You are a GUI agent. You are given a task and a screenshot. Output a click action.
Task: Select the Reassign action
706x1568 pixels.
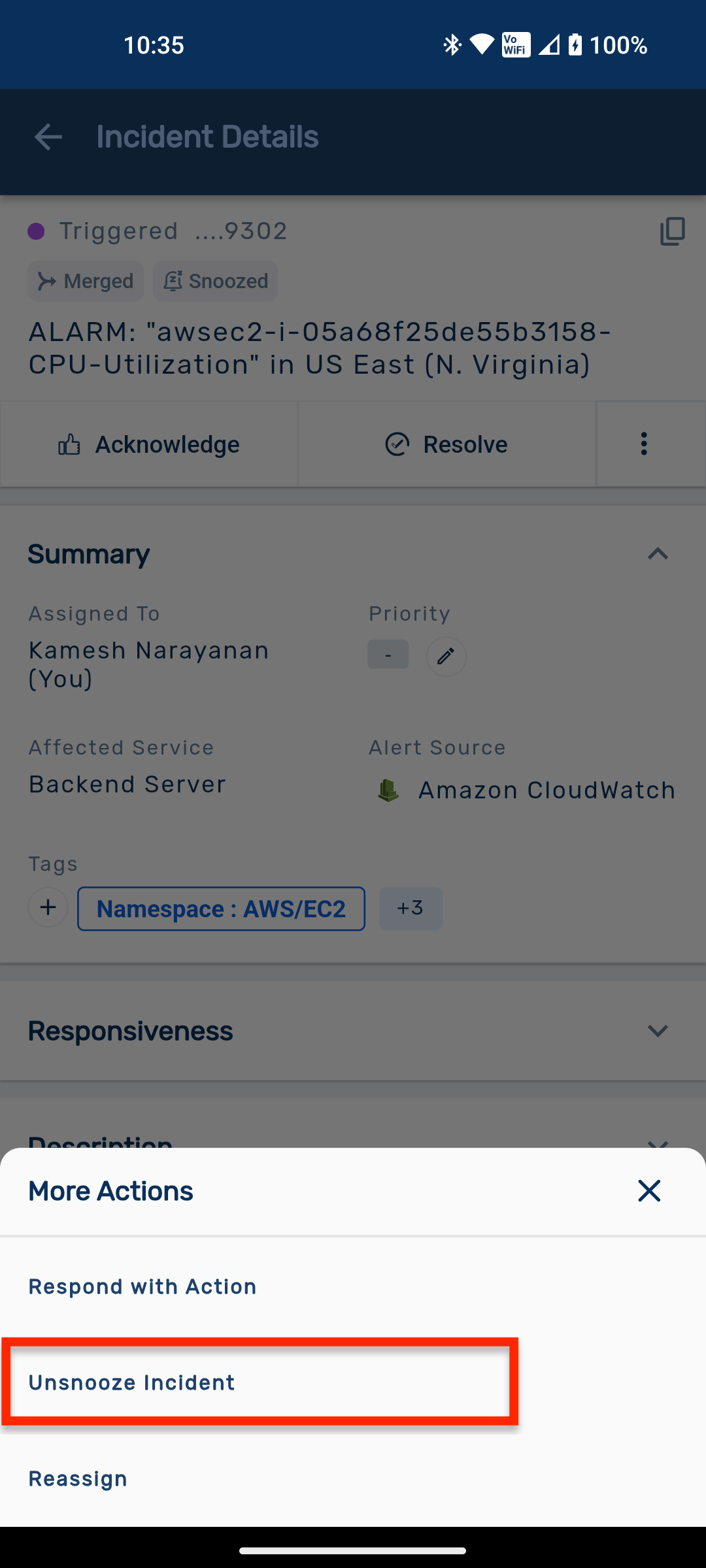[x=78, y=1478]
